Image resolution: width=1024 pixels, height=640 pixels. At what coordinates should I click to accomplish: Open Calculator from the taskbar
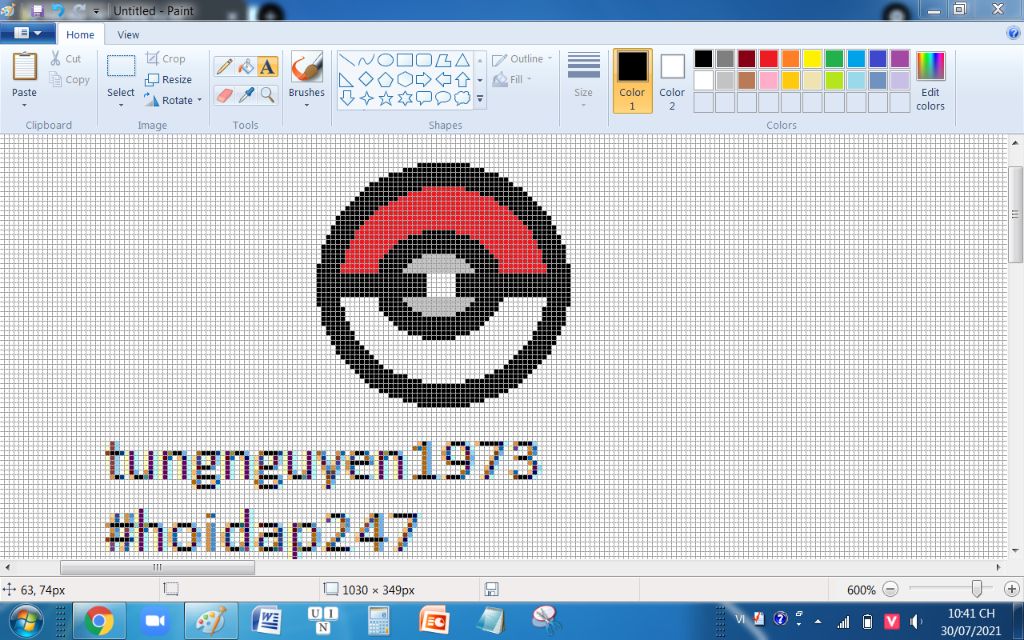point(379,621)
